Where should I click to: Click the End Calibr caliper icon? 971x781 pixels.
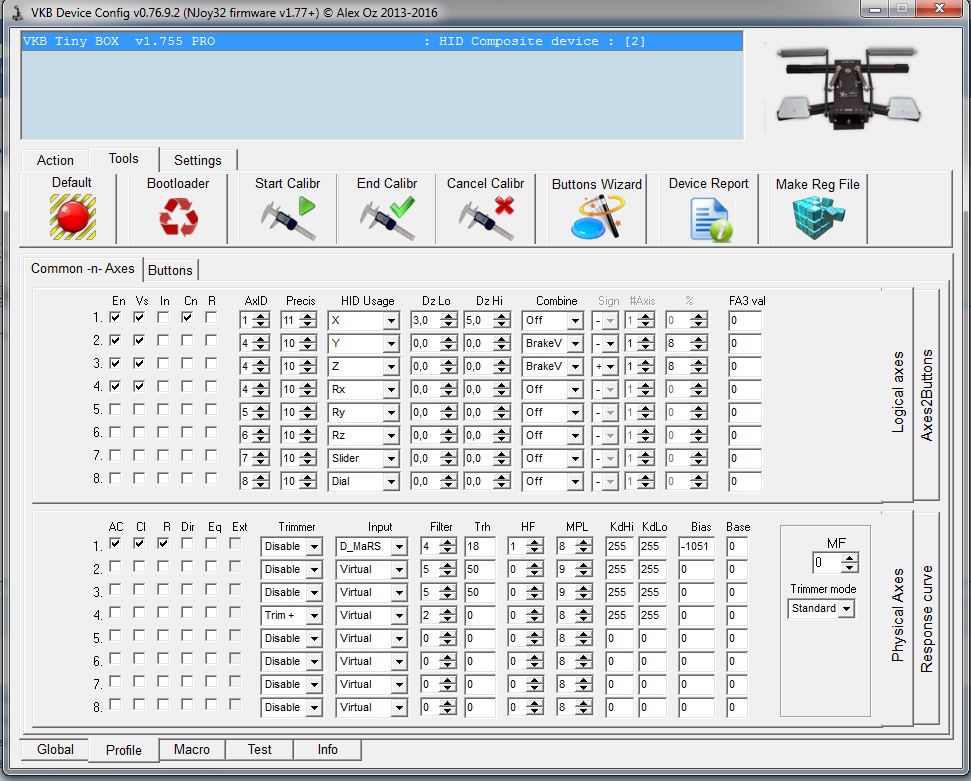(x=387, y=217)
